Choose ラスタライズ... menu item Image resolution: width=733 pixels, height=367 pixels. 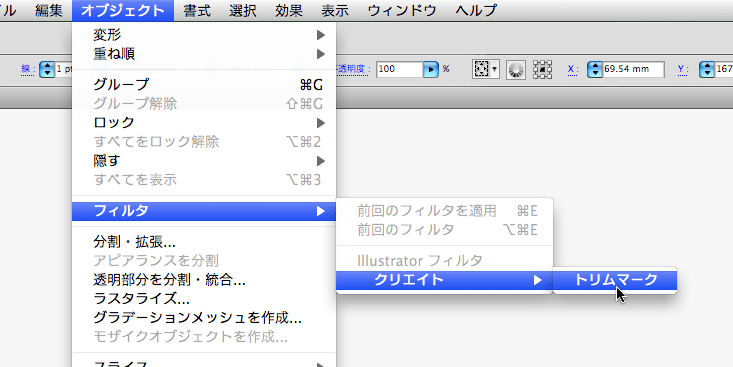click(x=204, y=299)
